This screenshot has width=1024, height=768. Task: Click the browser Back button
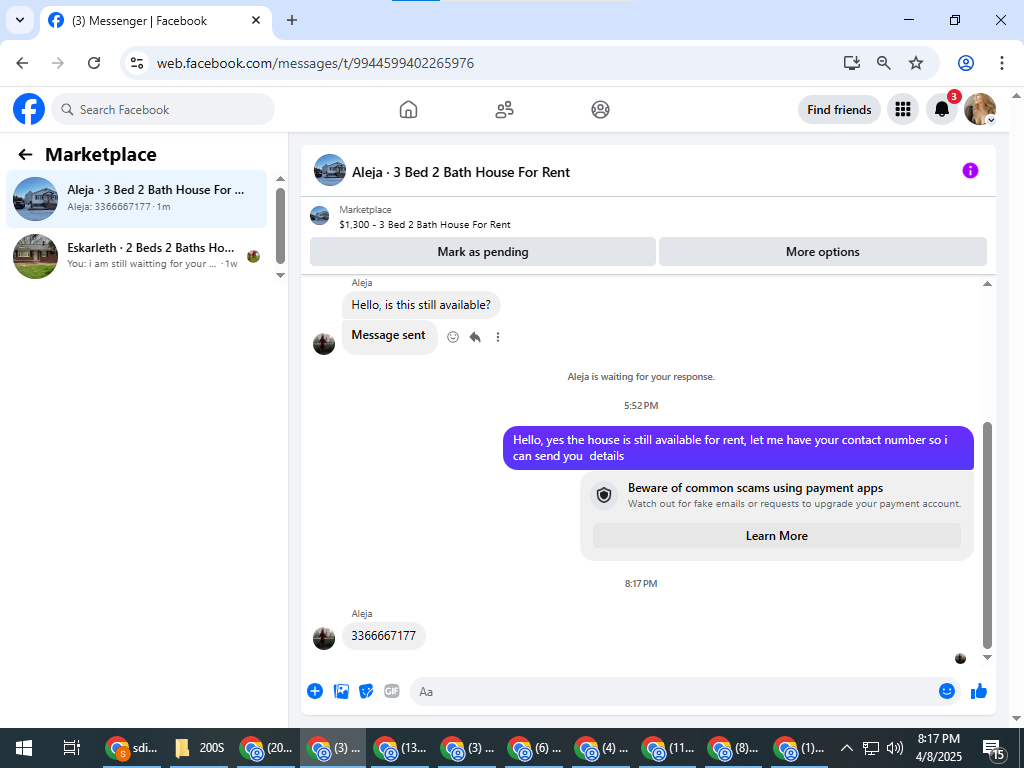tap(22, 63)
